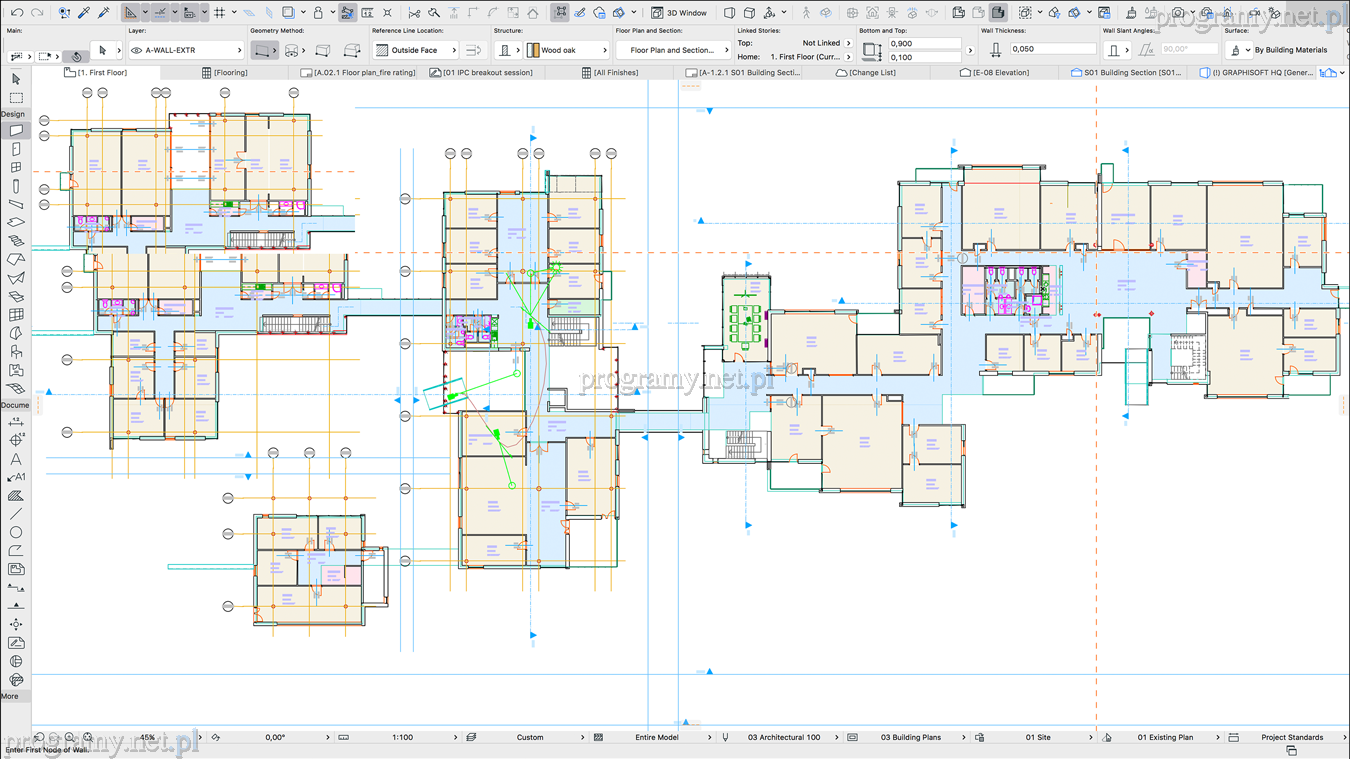
Task: Click the Wall Thickness input field
Action: pyautogui.click(x=1051, y=49)
